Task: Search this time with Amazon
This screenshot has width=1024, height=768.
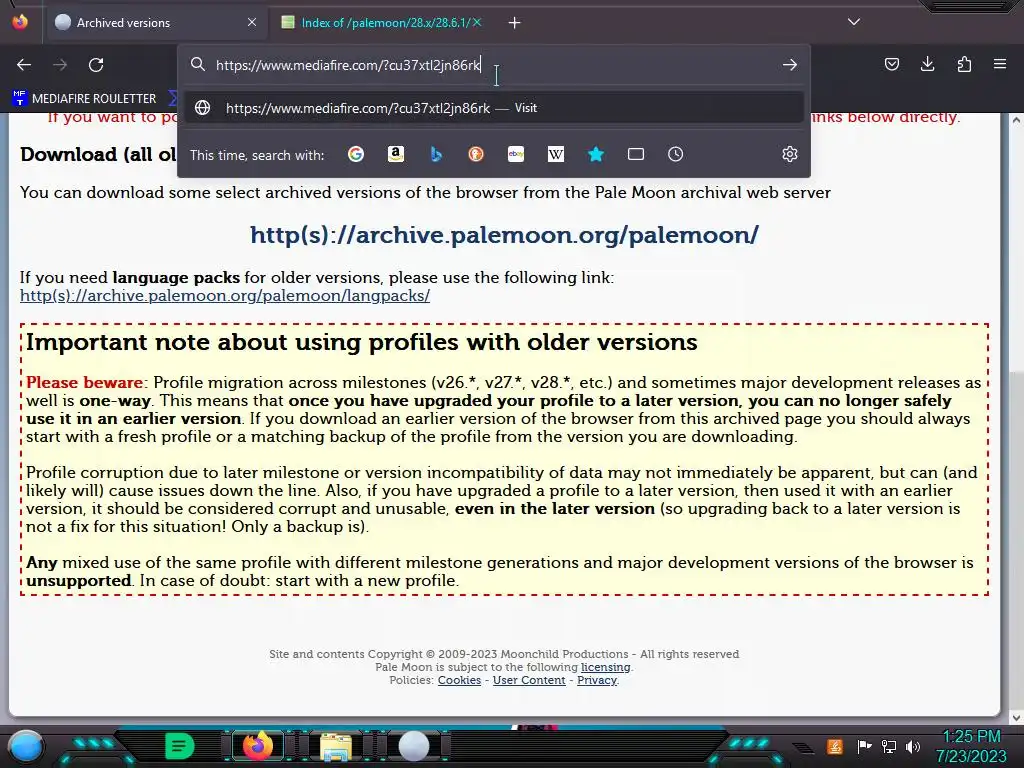Action: [396, 154]
